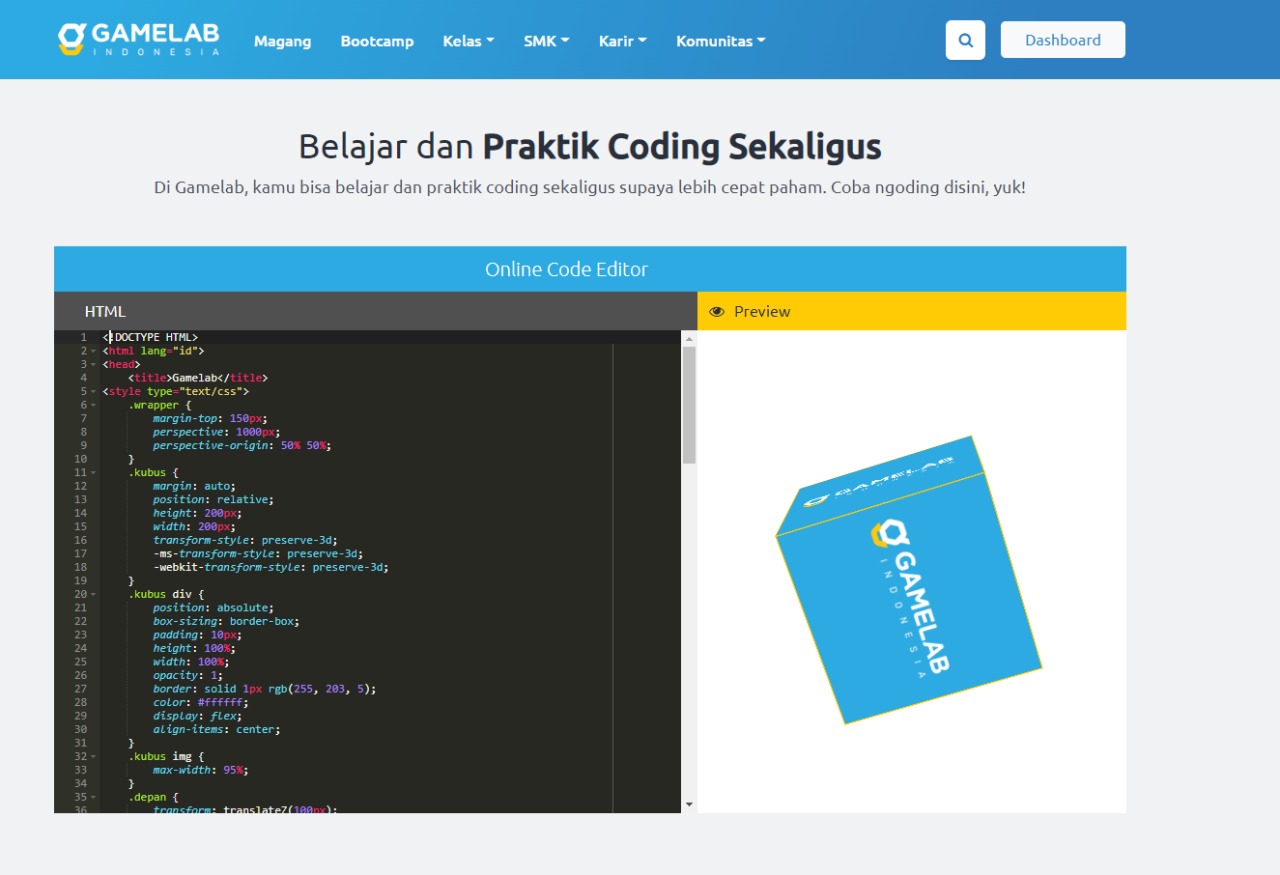Image resolution: width=1280 pixels, height=875 pixels.
Task: Open the Komunitas dropdown
Action: [719, 42]
